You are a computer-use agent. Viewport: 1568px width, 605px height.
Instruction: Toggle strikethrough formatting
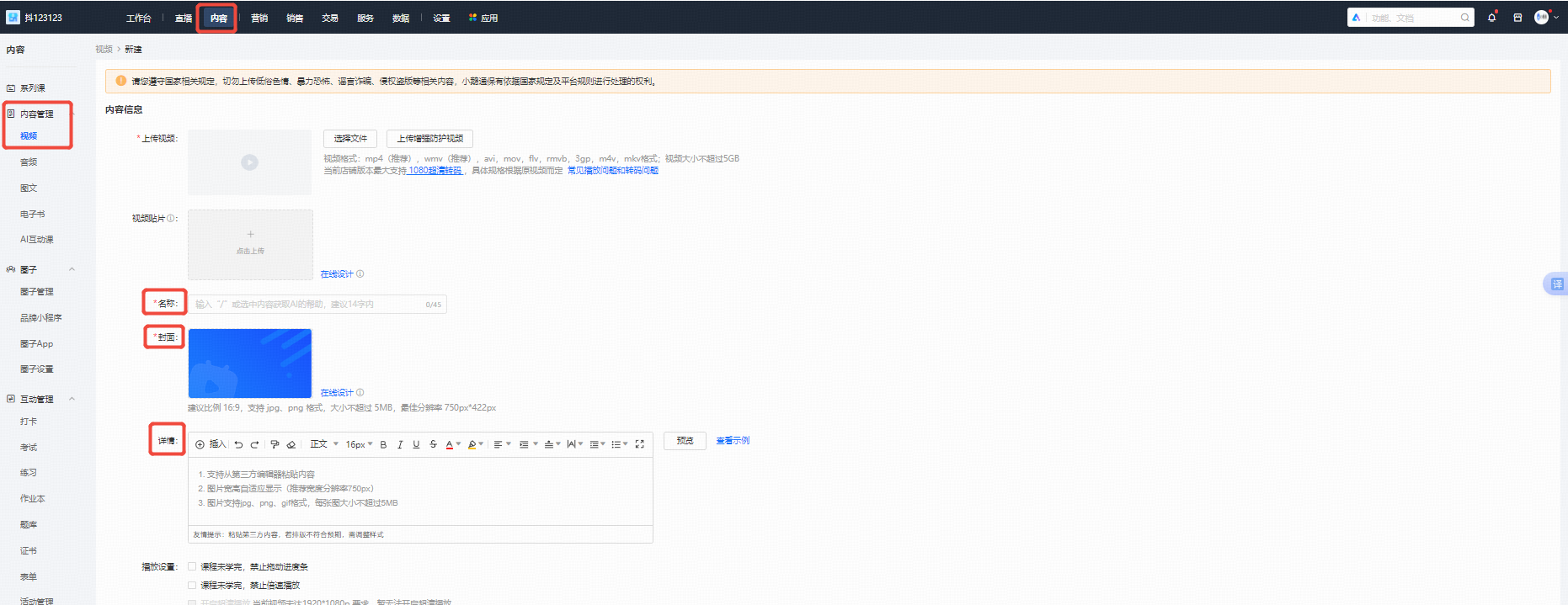(433, 444)
